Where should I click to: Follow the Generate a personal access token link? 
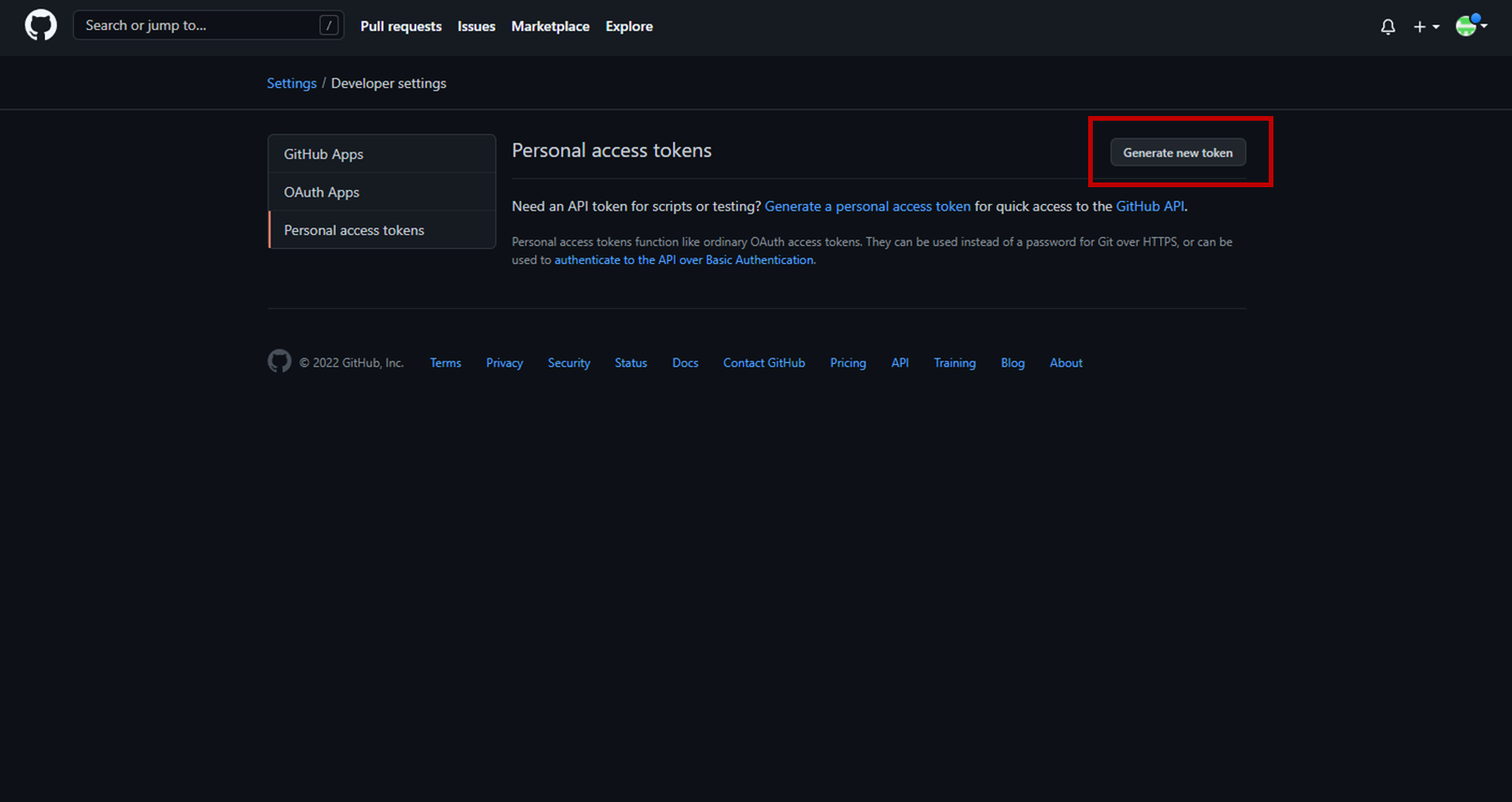pyautogui.click(x=867, y=206)
